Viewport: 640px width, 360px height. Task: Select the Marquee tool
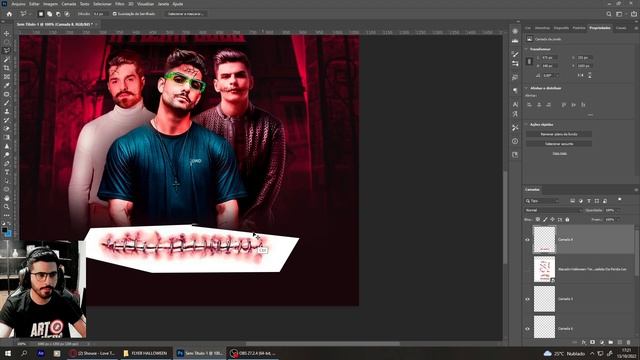tap(7, 42)
